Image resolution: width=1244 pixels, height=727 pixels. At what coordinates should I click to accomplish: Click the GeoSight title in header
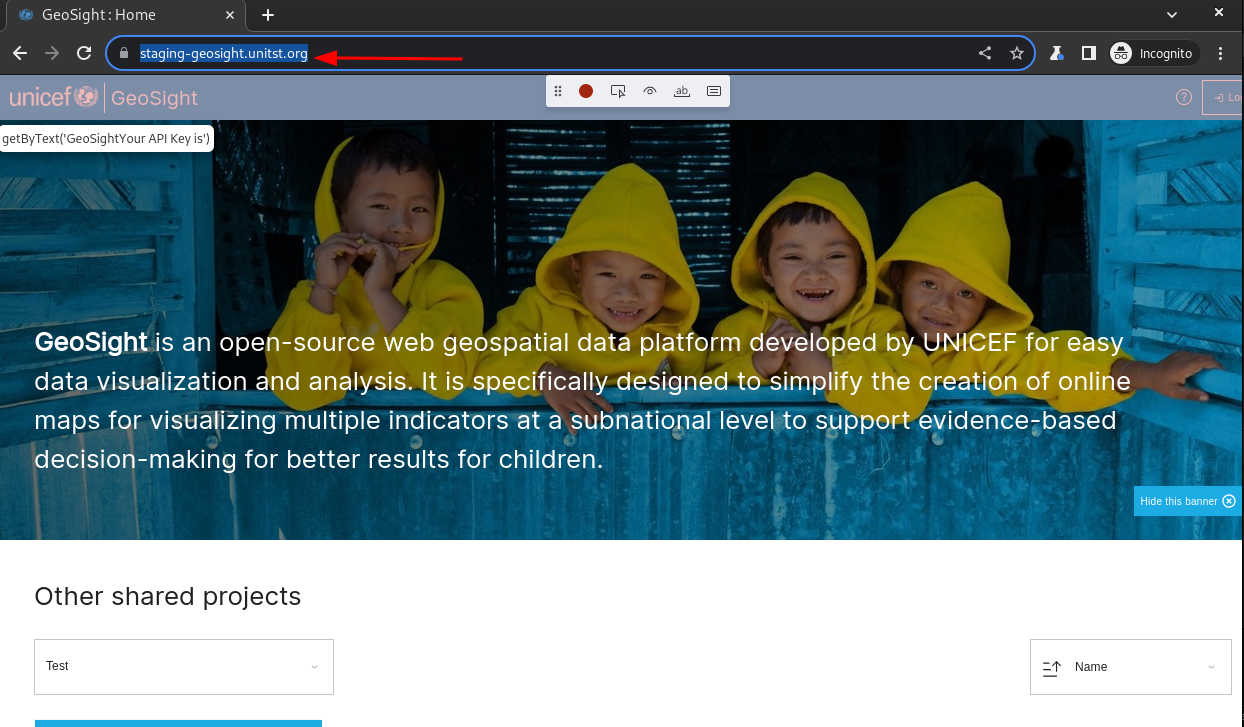[x=154, y=98]
